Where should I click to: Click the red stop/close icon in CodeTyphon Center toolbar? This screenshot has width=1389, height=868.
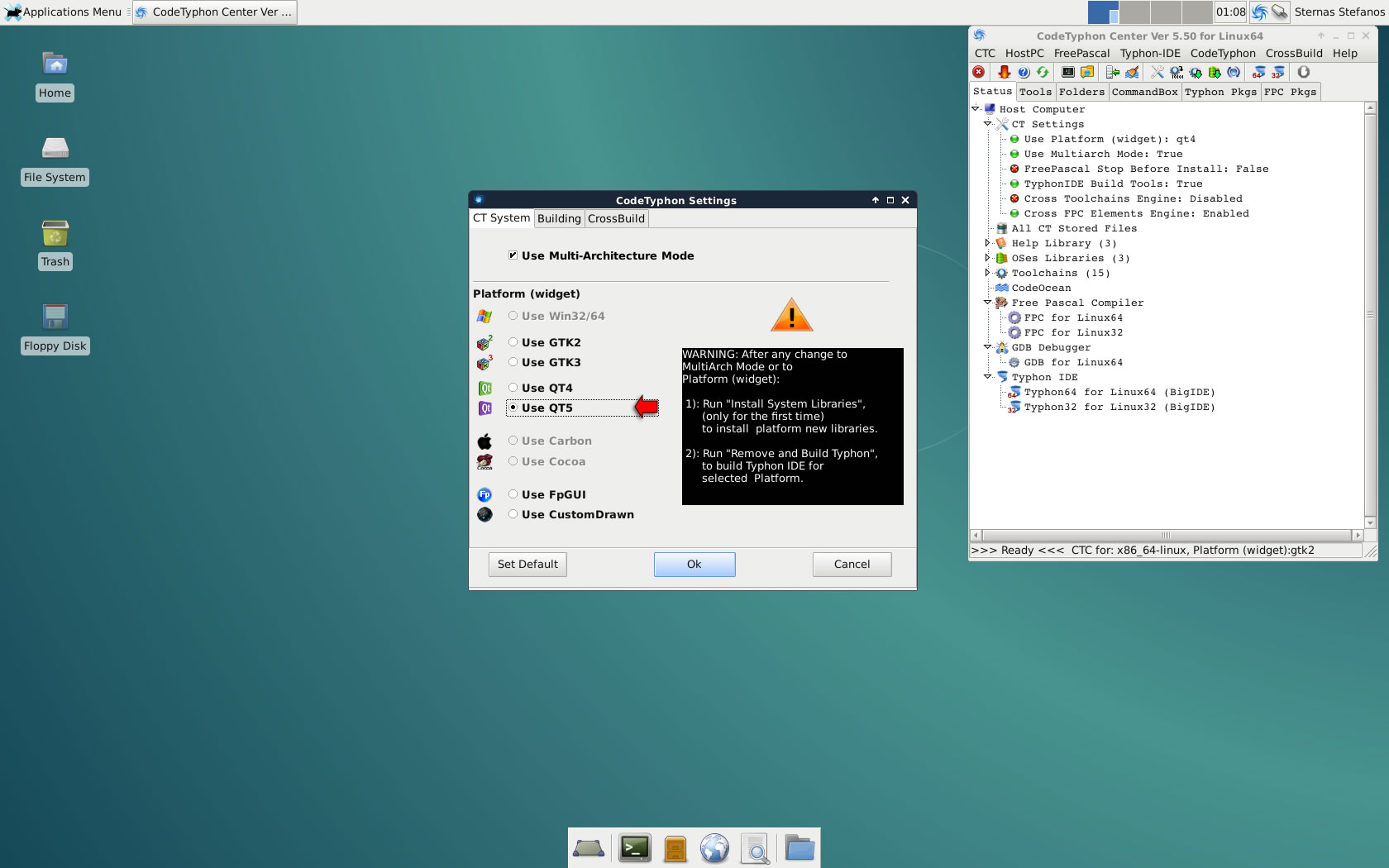click(x=979, y=72)
